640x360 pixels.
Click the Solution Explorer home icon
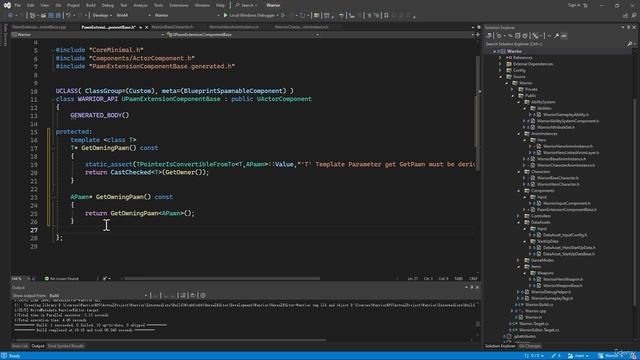[x=489, y=36]
